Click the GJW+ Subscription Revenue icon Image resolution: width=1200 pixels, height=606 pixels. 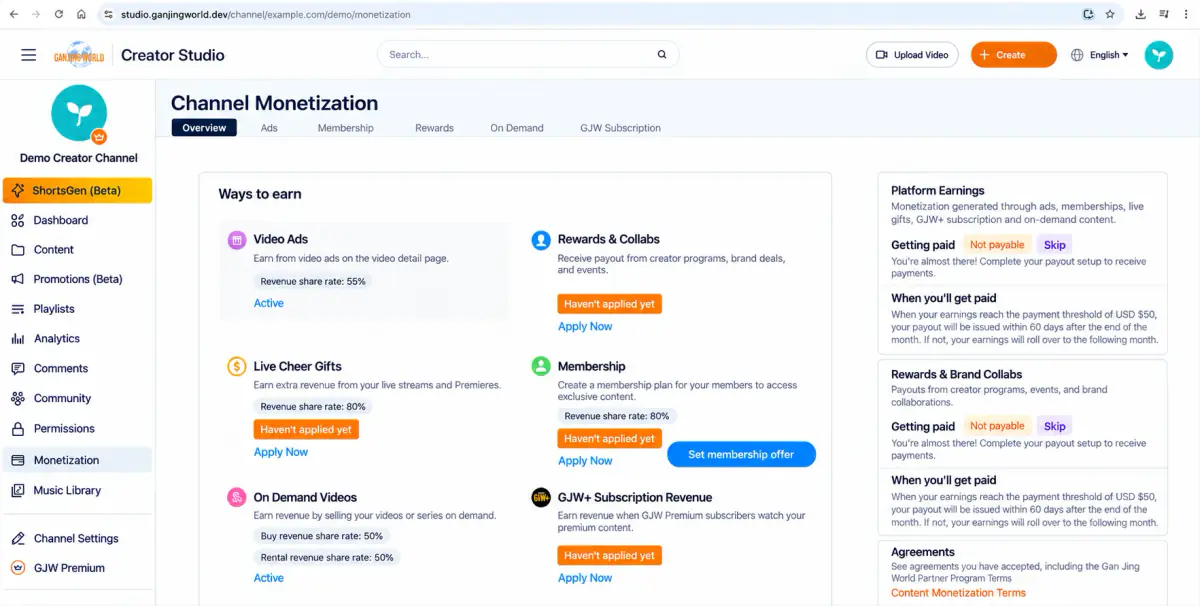pos(541,497)
